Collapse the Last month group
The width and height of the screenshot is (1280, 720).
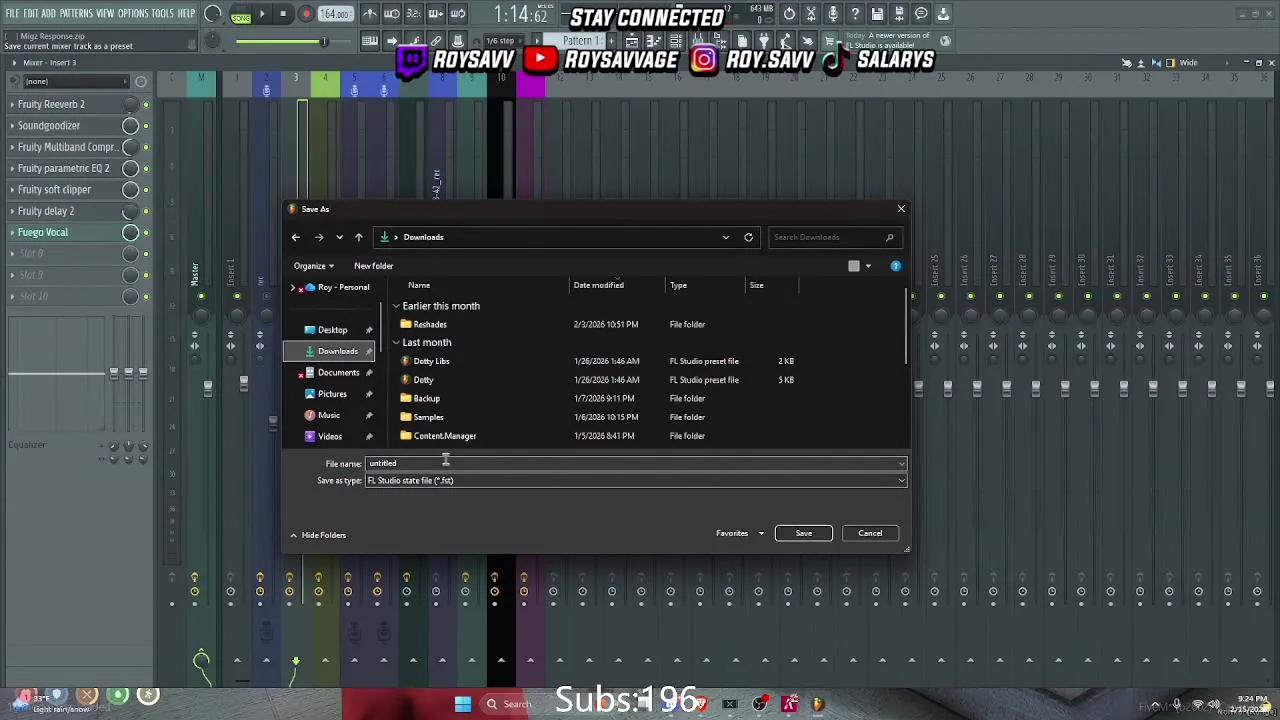pyautogui.click(x=396, y=343)
